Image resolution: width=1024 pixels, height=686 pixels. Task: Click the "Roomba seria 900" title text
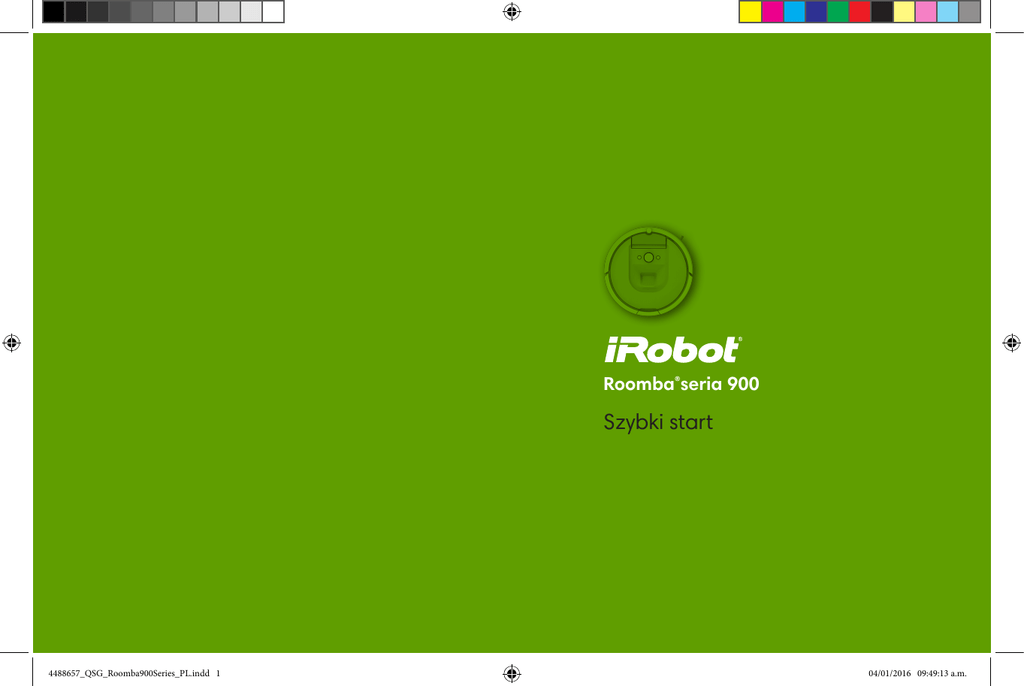pos(681,384)
